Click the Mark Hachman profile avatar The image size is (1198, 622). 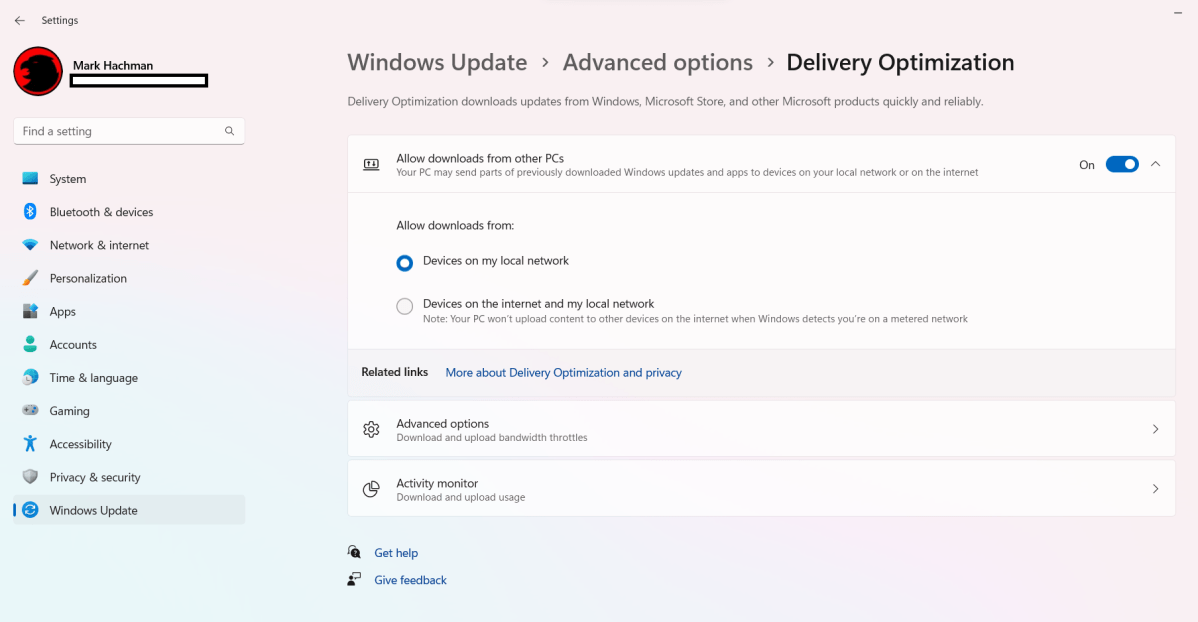37,71
